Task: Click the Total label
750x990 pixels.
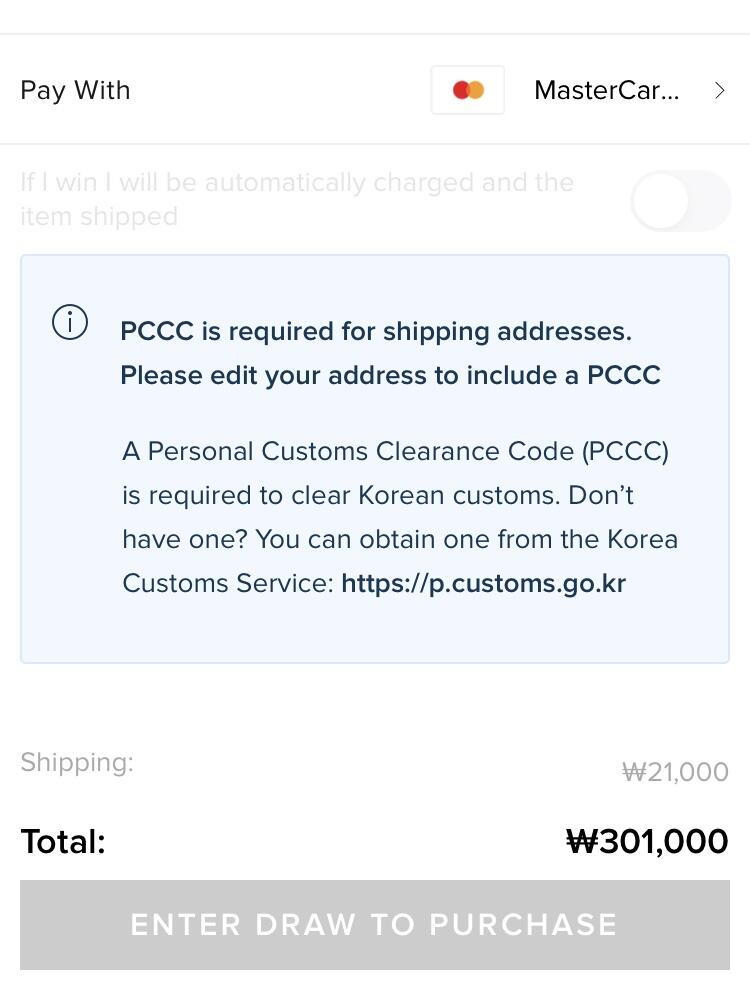Action: [x=63, y=841]
